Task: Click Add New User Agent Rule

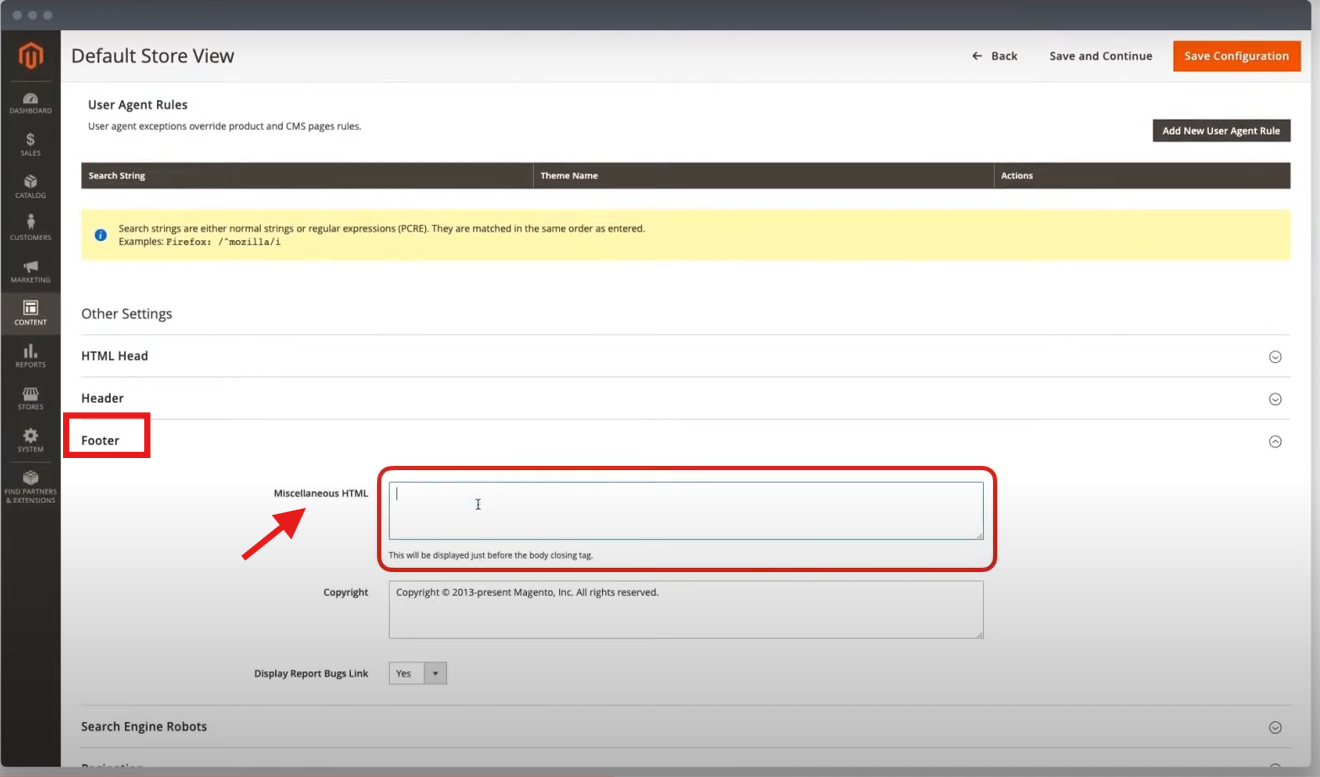Action: [x=1221, y=131]
